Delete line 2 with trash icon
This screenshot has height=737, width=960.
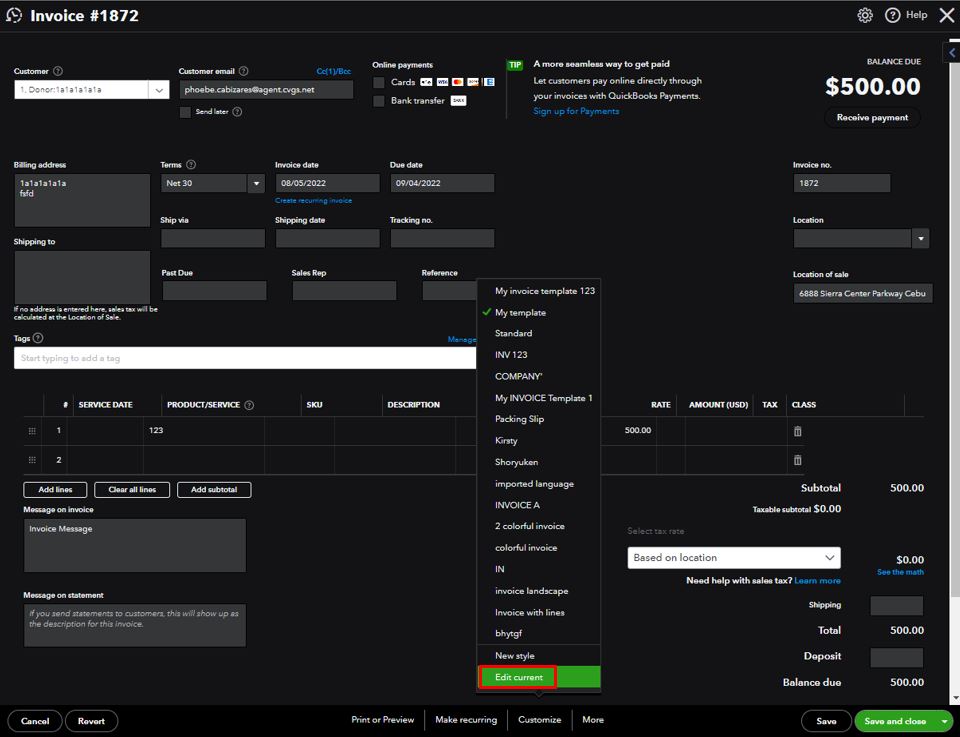click(797, 460)
